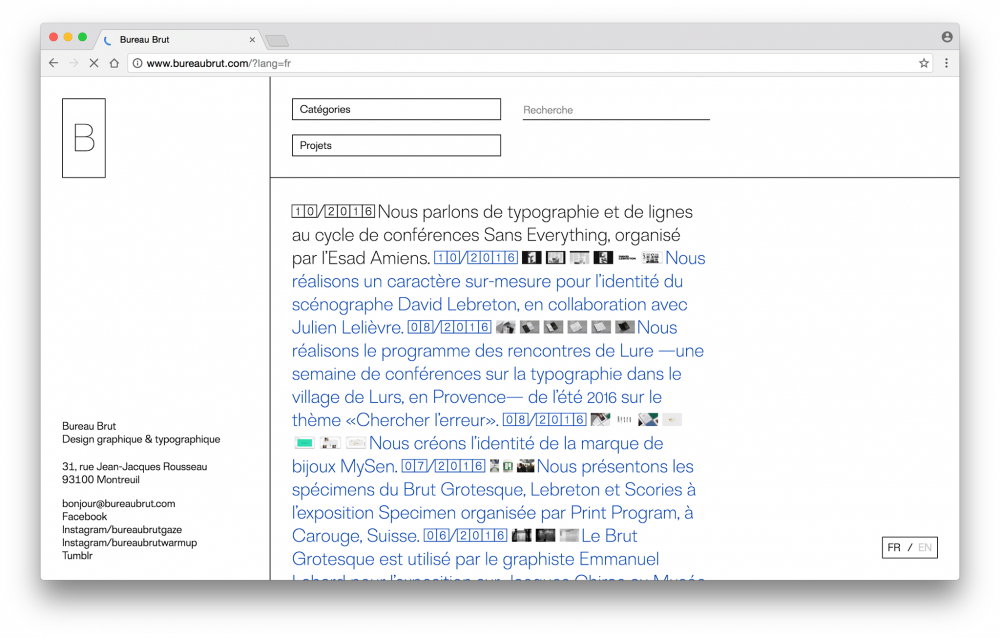The image size is (1000, 638).
Task: Go to the browser home page icon
Action: tap(114, 63)
